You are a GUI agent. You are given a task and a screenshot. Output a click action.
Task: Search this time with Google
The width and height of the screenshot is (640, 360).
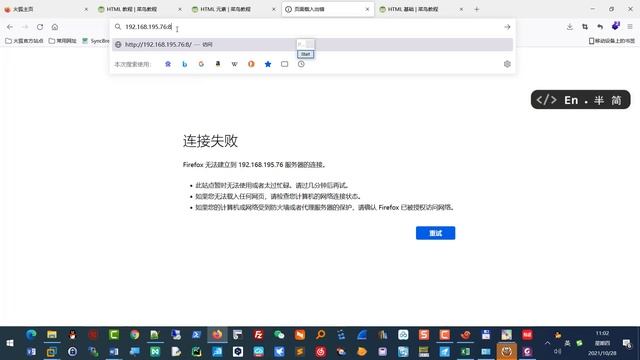pos(201,64)
